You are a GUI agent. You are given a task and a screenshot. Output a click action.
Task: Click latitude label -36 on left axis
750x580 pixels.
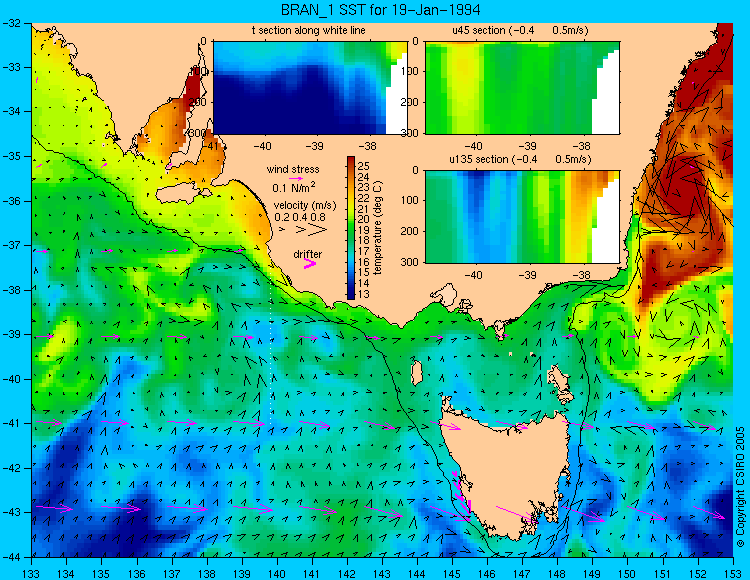click(11, 201)
